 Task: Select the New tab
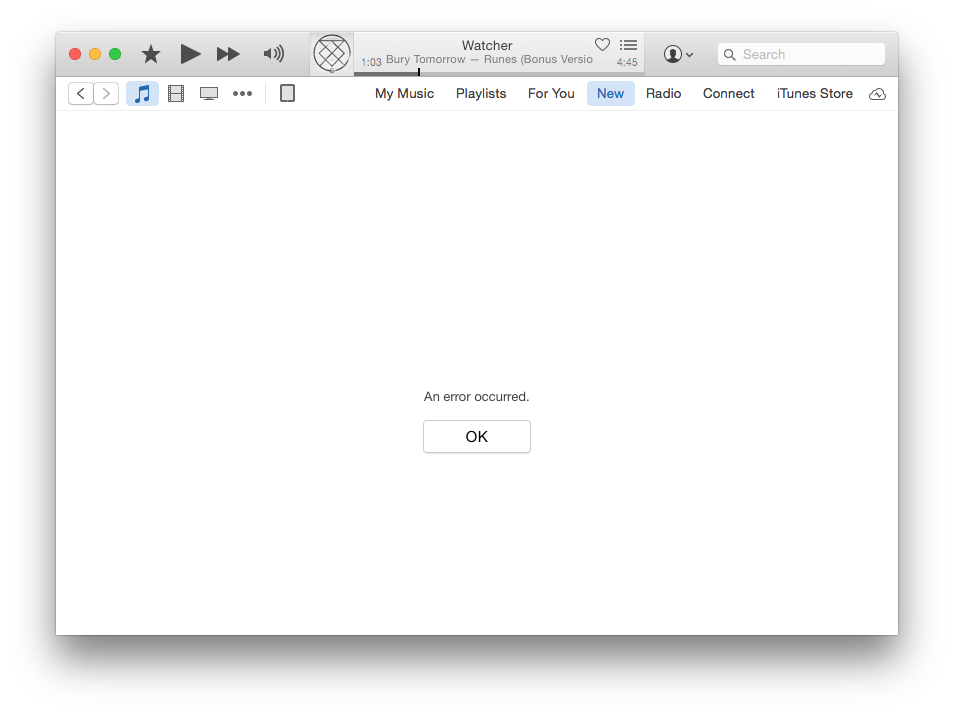click(610, 94)
